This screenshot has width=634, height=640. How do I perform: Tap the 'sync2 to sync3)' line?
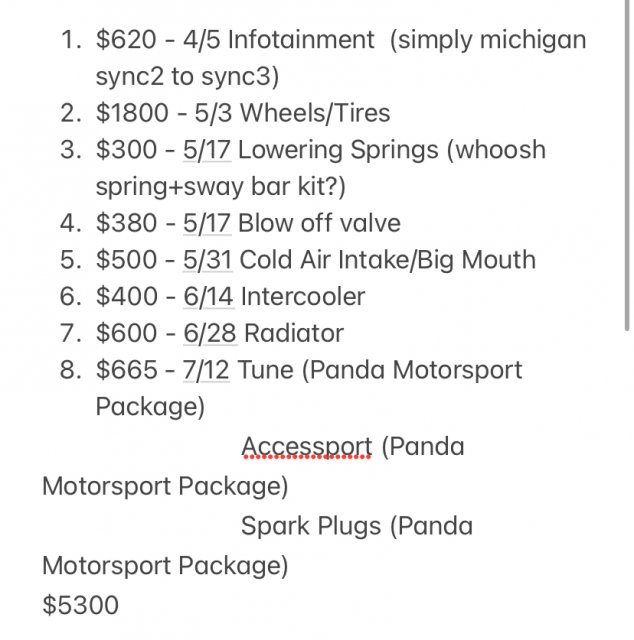click(x=187, y=76)
